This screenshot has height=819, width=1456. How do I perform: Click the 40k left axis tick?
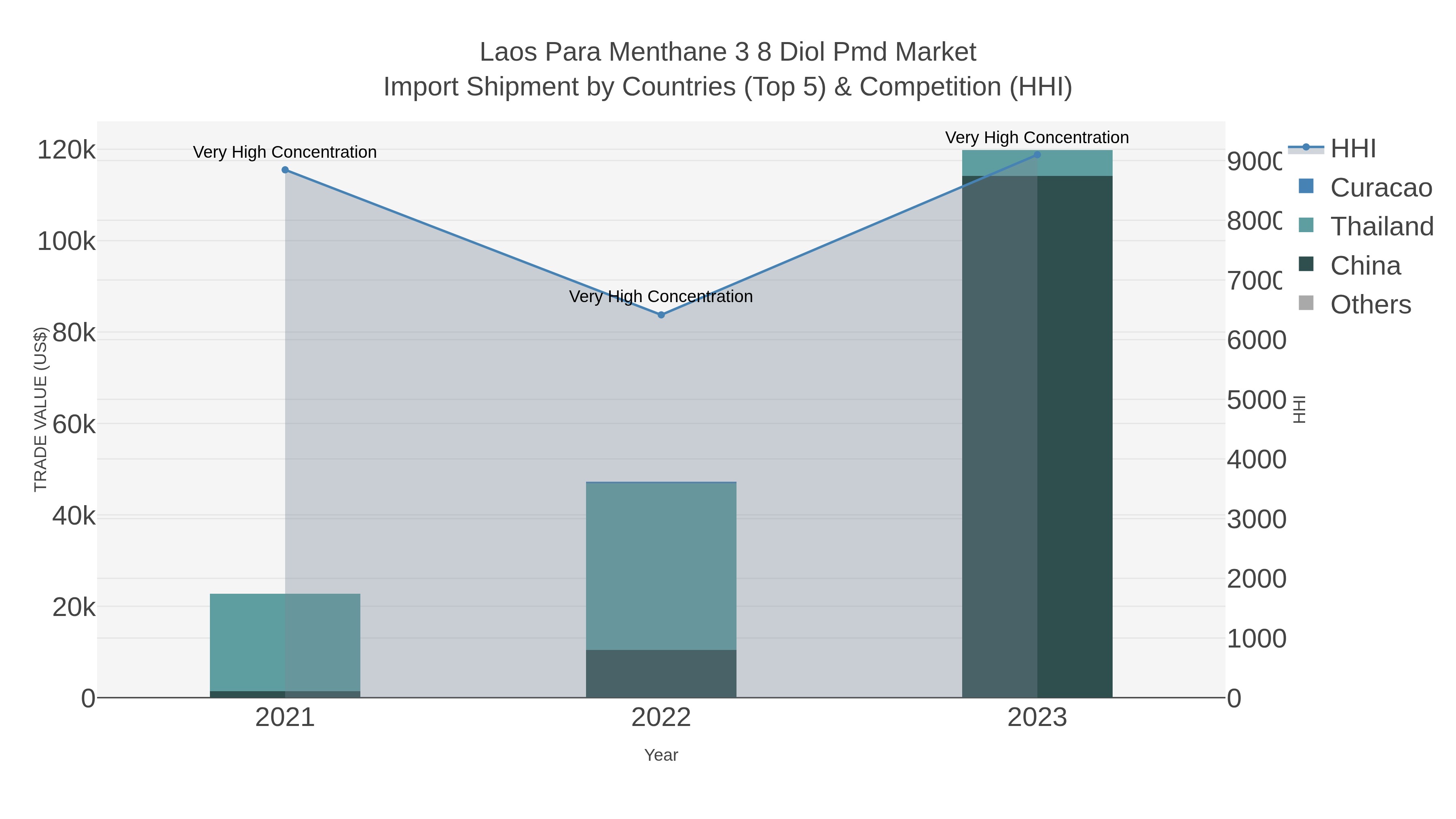point(74,516)
